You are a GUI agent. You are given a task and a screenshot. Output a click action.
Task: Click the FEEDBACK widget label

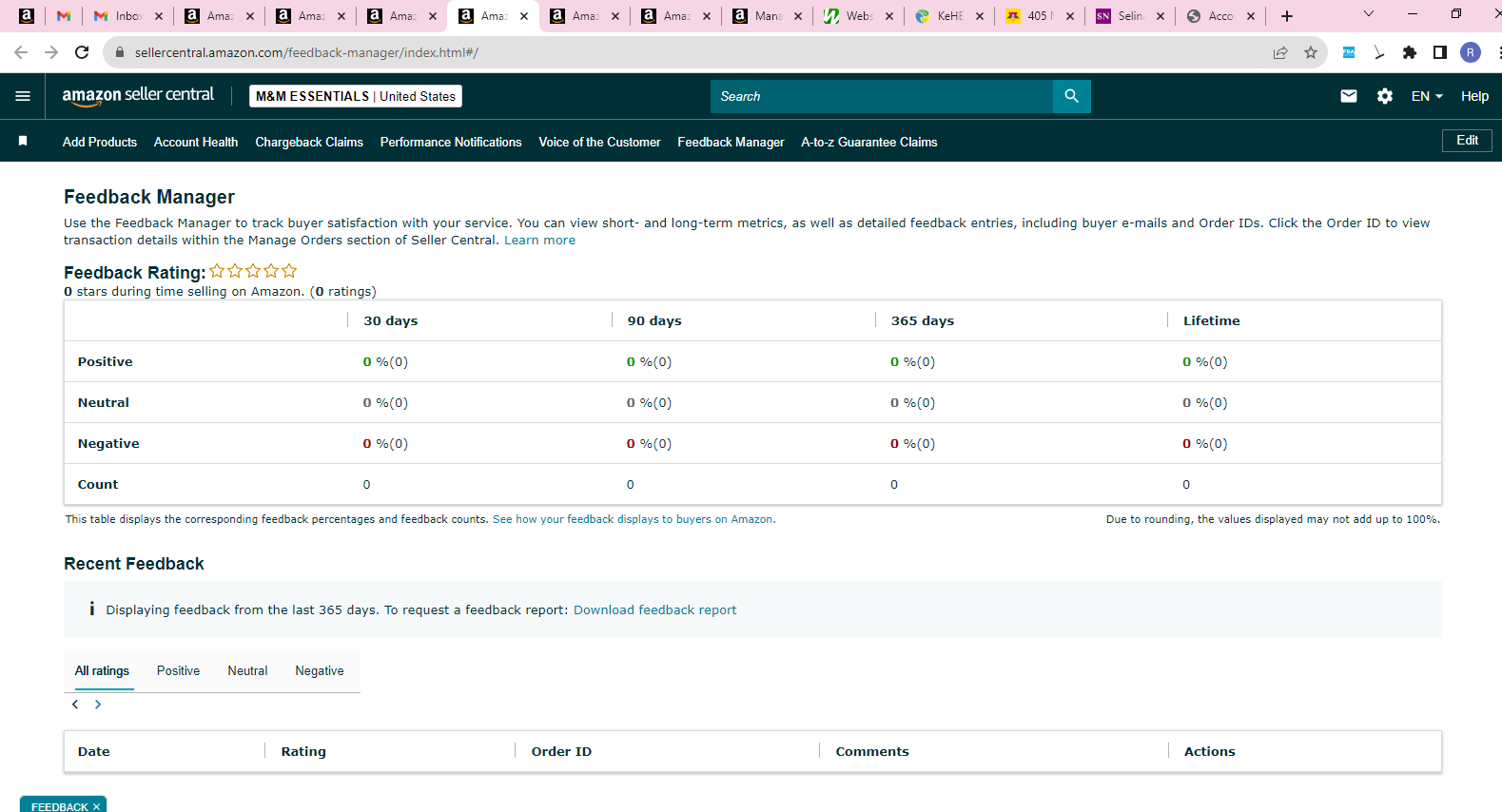(59, 806)
